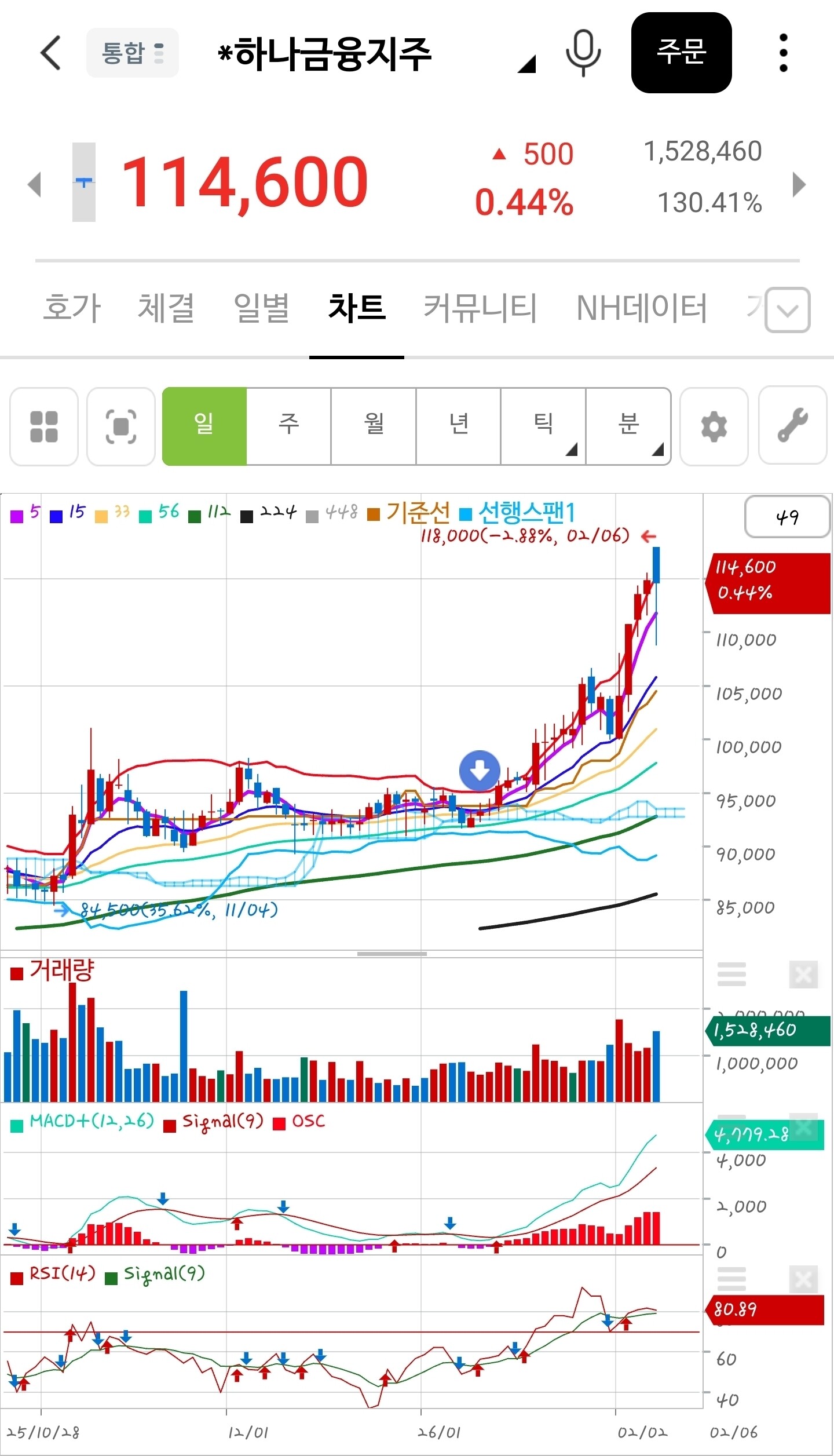
Task: Open the chart grid layout icon
Action: [x=44, y=426]
